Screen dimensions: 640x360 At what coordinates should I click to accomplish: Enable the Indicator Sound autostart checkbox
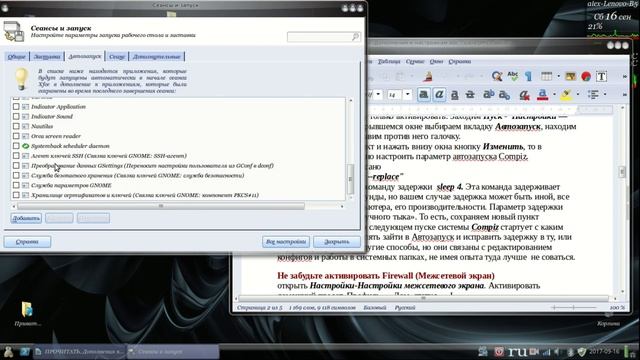pyautogui.click(x=16, y=116)
